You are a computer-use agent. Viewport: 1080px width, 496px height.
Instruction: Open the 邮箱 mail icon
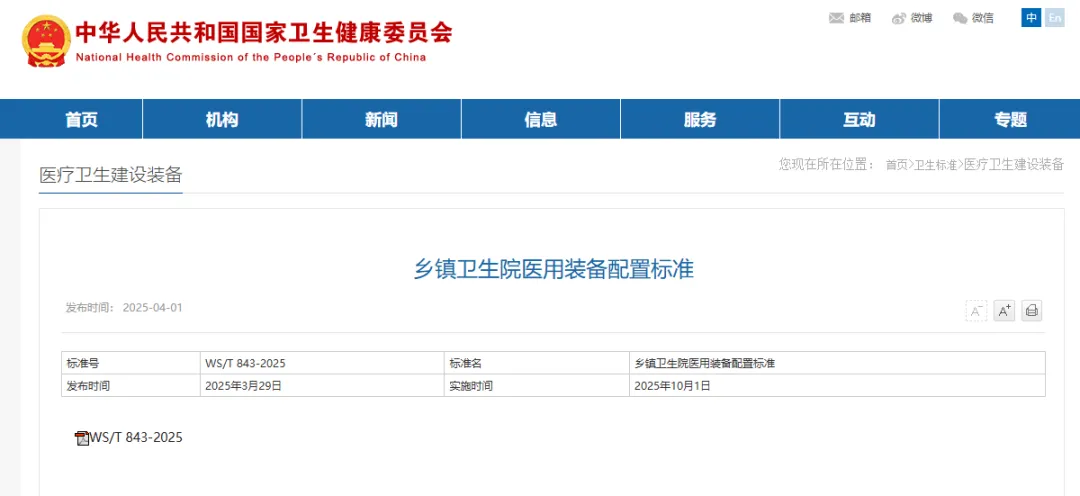tap(837, 18)
